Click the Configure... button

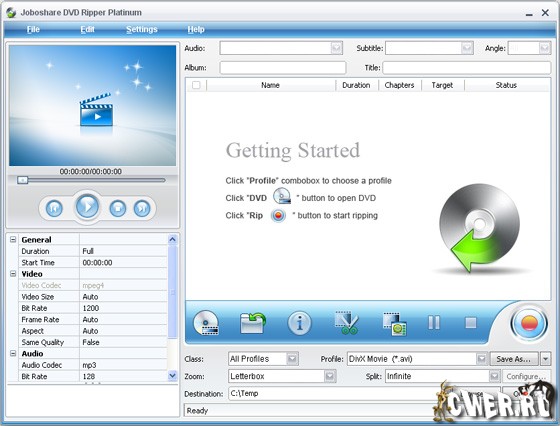pyautogui.click(x=526, y=376)
